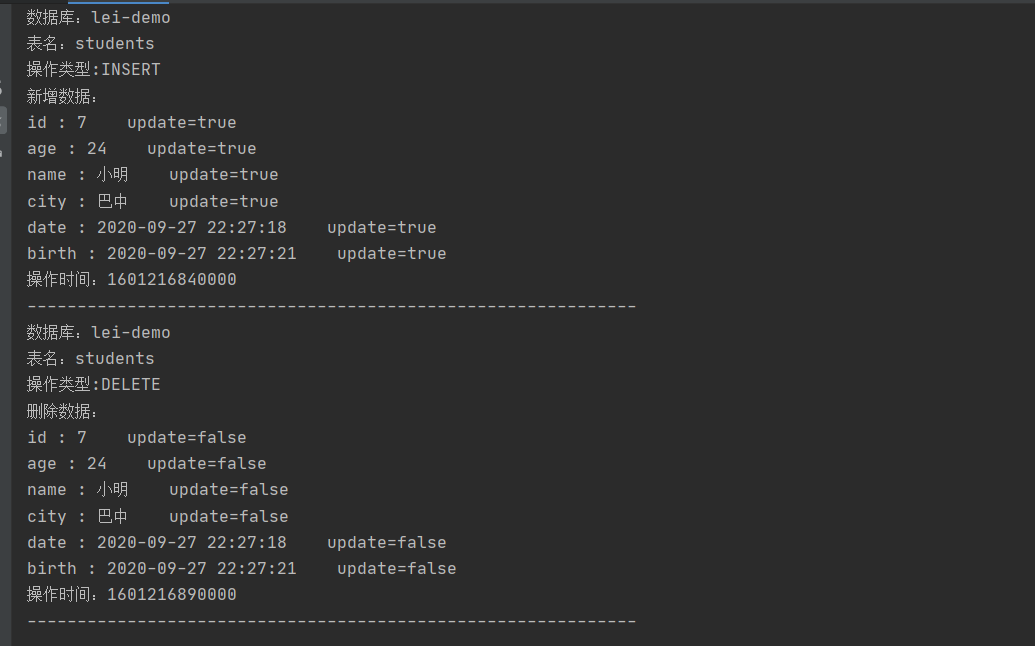This screenshot has height=646, width=1035.
Task: Click the 删除数据 heading line
Action: click(62, 412)
